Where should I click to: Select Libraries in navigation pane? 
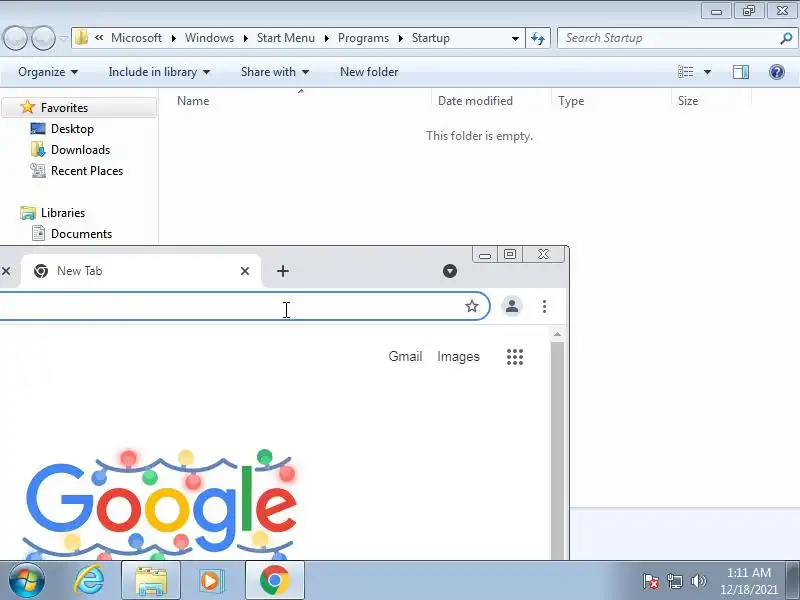coord(63,212)
